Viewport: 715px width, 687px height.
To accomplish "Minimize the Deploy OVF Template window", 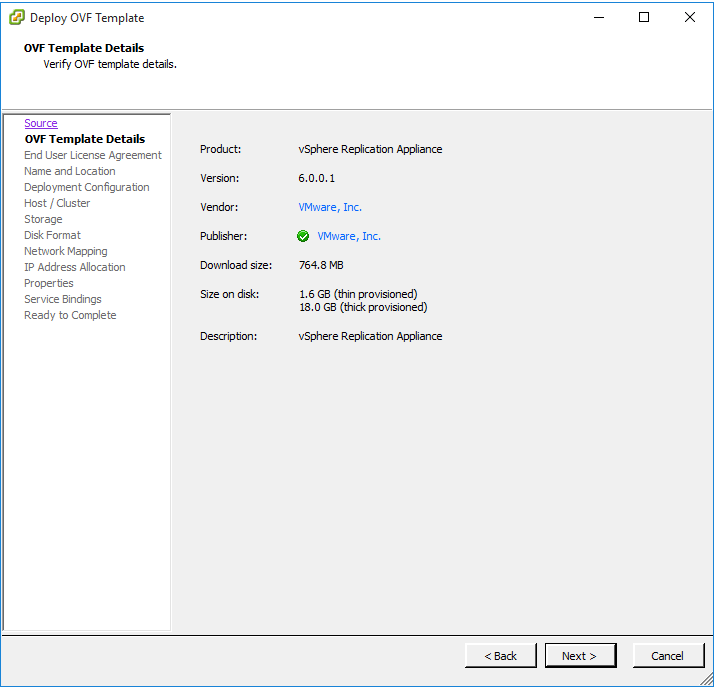I will pyautogui.click(x=599, y=18).
